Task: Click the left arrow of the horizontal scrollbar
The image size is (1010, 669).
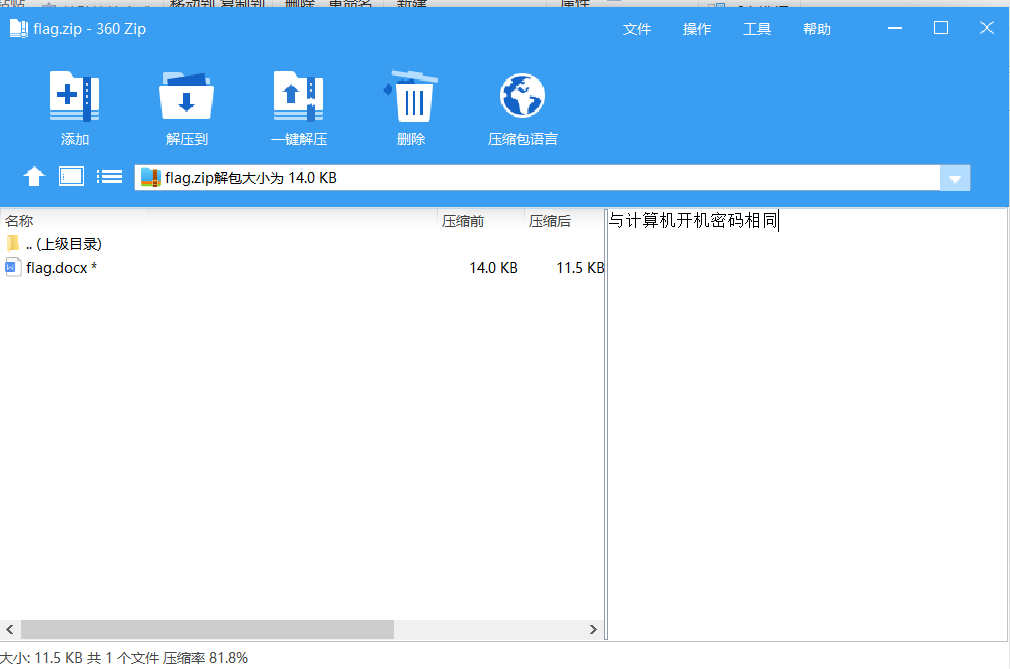Action: 10,629
